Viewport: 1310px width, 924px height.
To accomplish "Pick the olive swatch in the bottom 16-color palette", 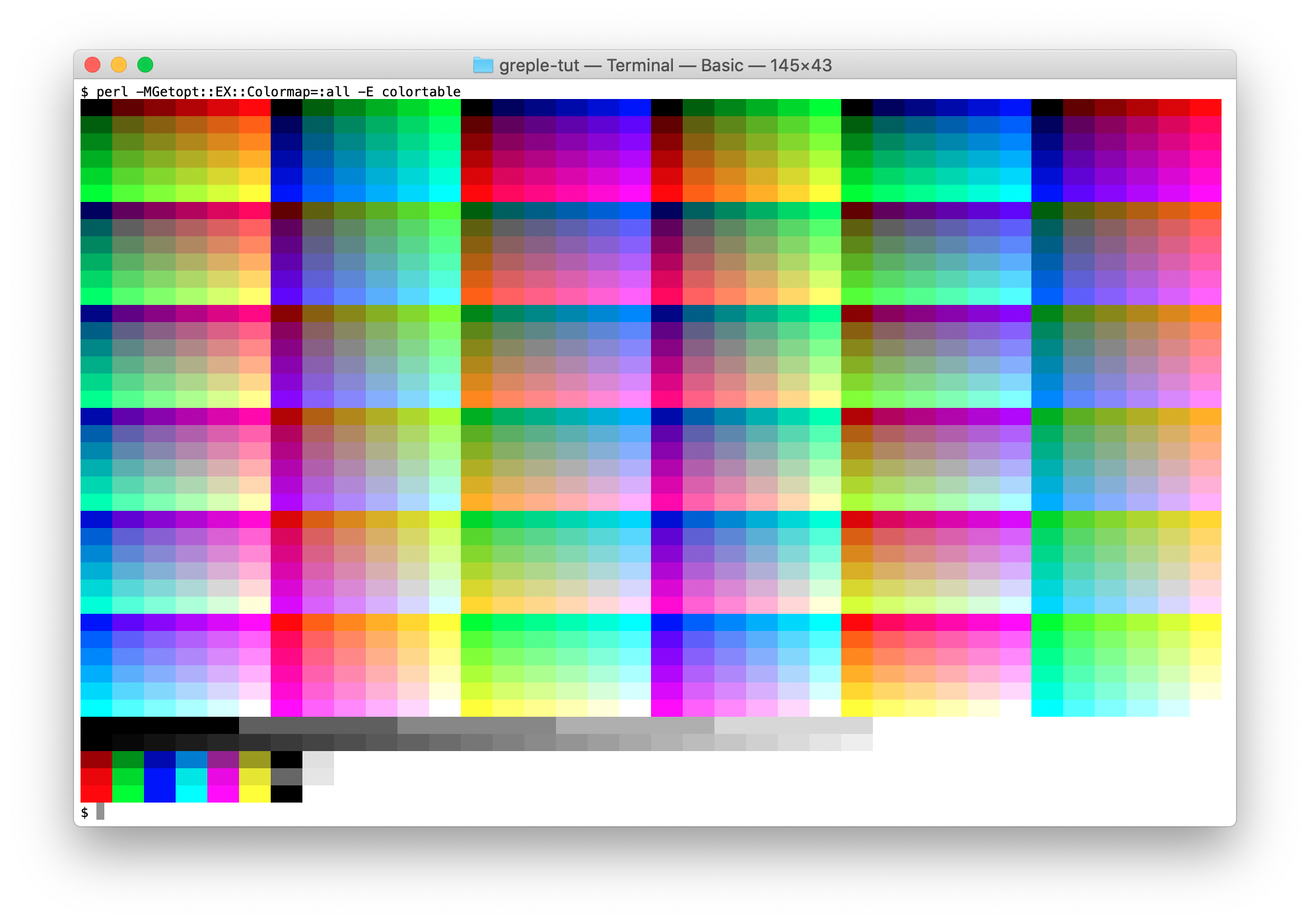I will (x=255, y=760).
